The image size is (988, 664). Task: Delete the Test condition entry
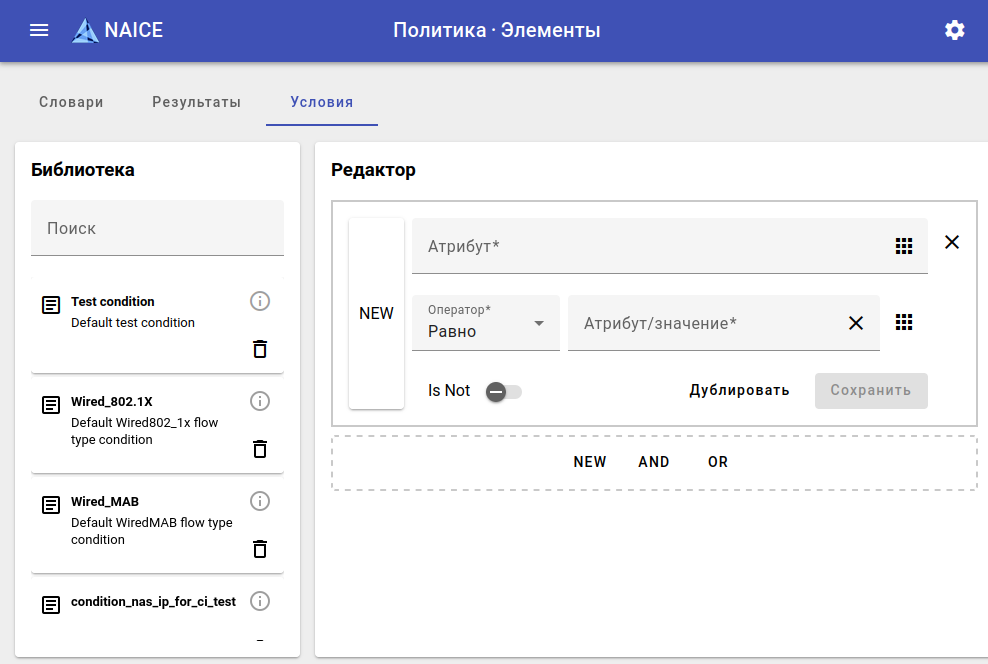pyautogui.click(x=260, y=349)
